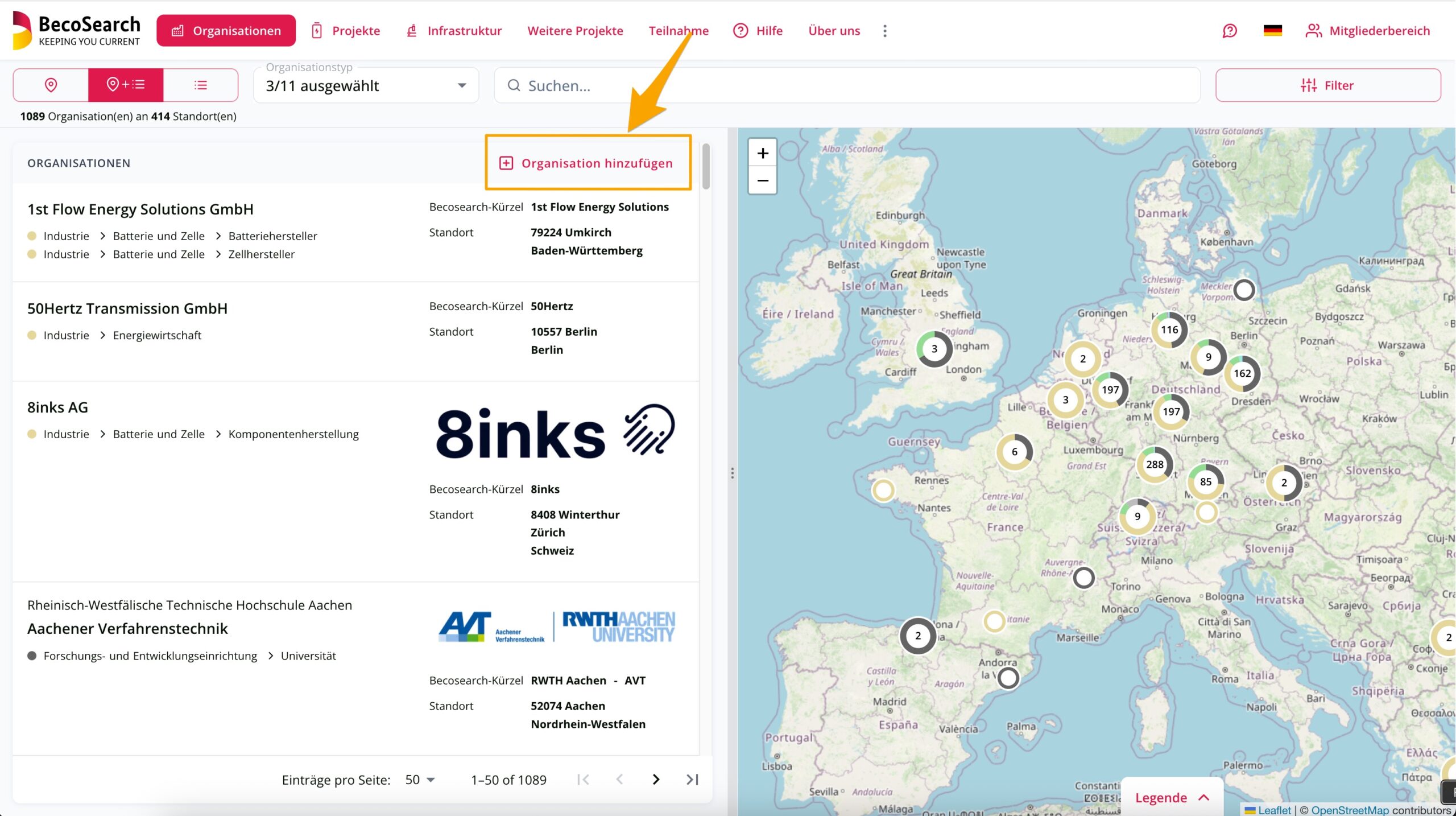
Task: Click the '79224 Umkirch' location text
Action: 571,232
